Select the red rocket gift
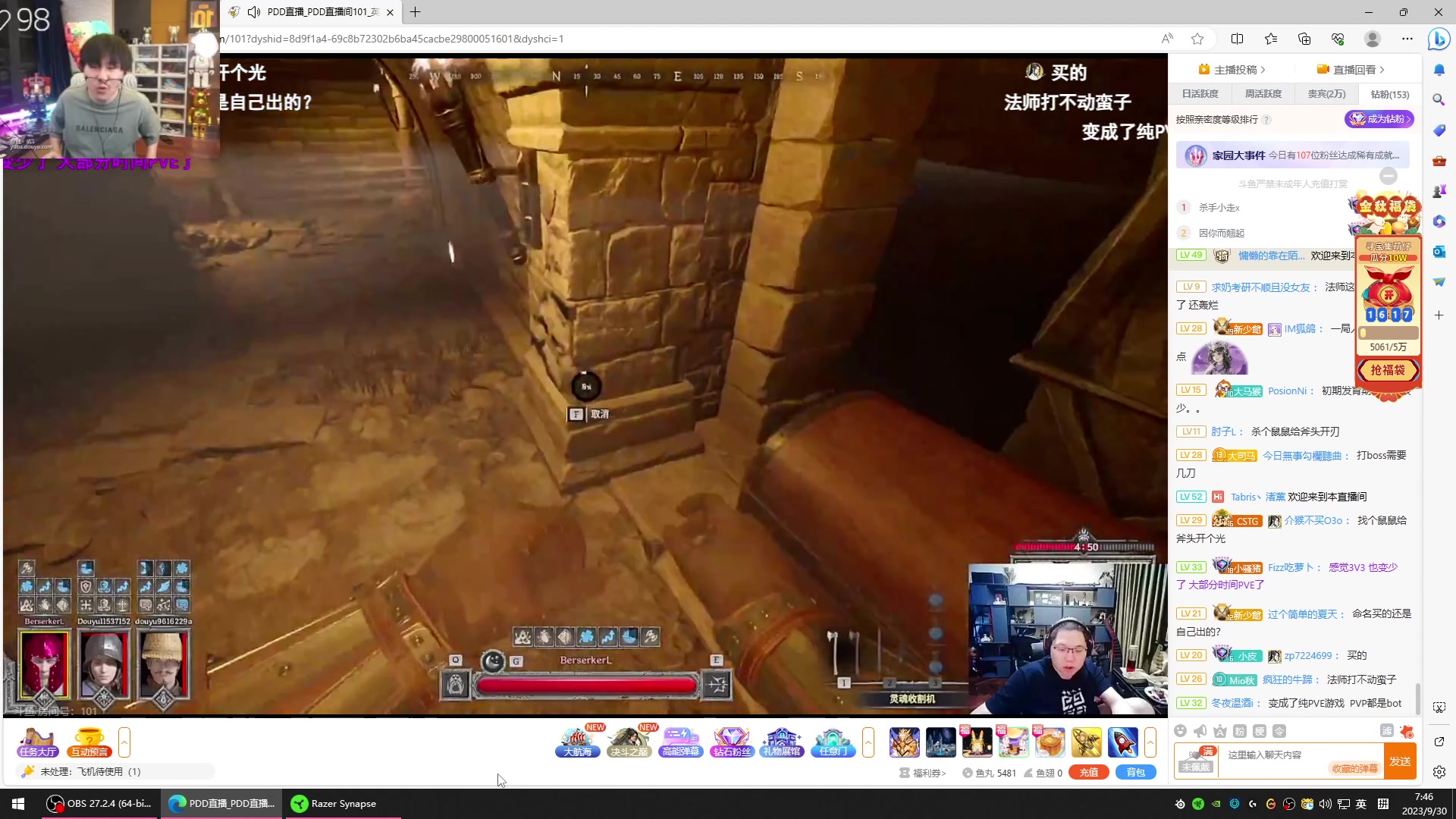The height and width of the screenshot is (819, 1456). click(1122, 742)
